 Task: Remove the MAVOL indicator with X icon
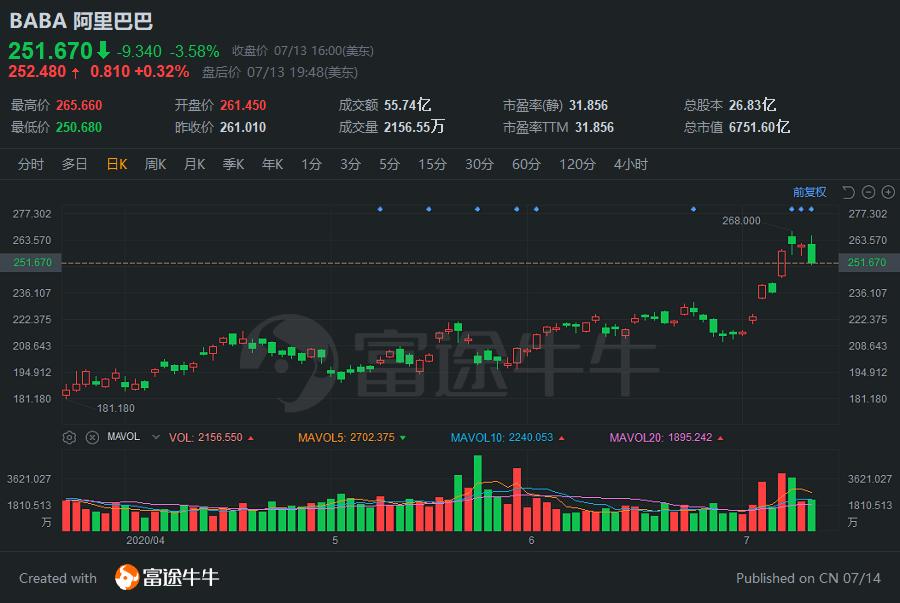pyautogui.click(x=92, y=438)
